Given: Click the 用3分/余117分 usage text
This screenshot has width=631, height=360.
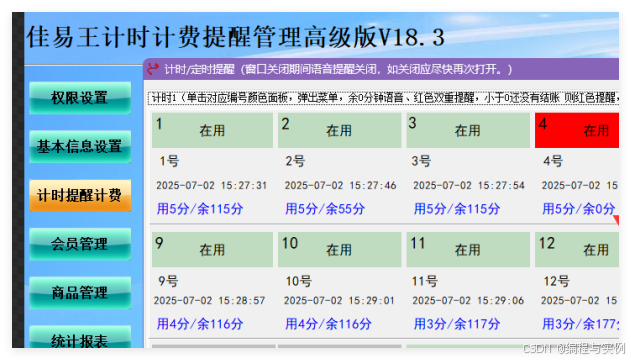Looking at the screenshot, I should (x=457, y=324).
